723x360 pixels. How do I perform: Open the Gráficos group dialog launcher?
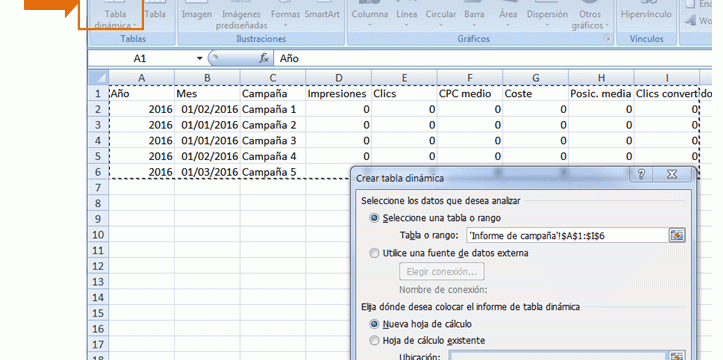click(606, 39)
